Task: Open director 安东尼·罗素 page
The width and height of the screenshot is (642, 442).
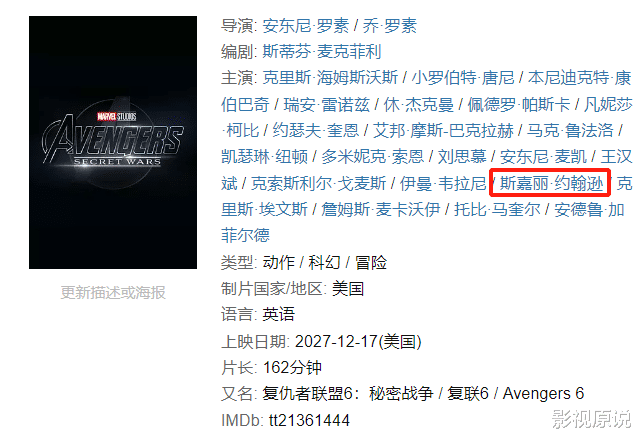Action: (x=305, y=26)
